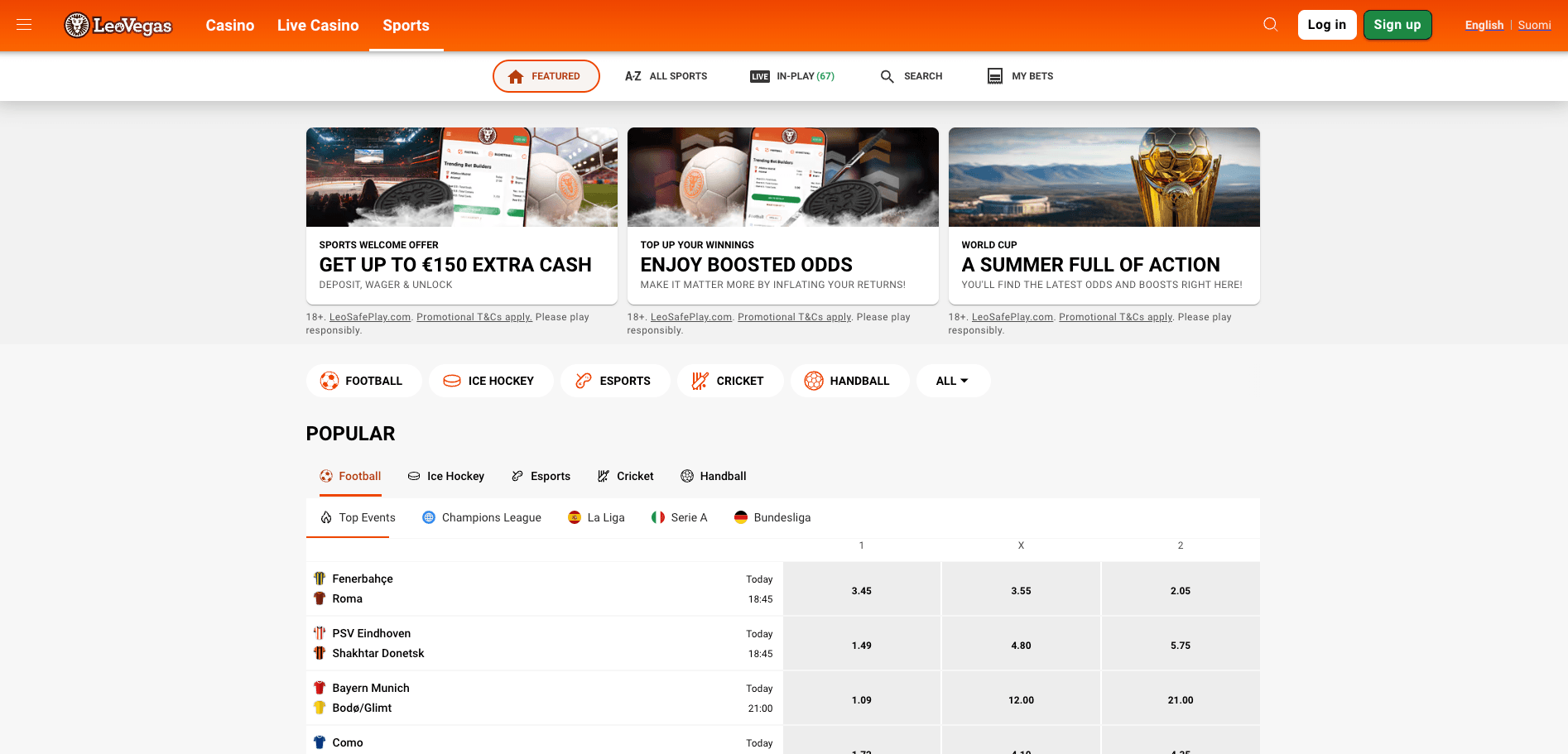Select the La Liga tab
Image resolution: width=1568 pixels, height=754 pixels.
[596, 517]
